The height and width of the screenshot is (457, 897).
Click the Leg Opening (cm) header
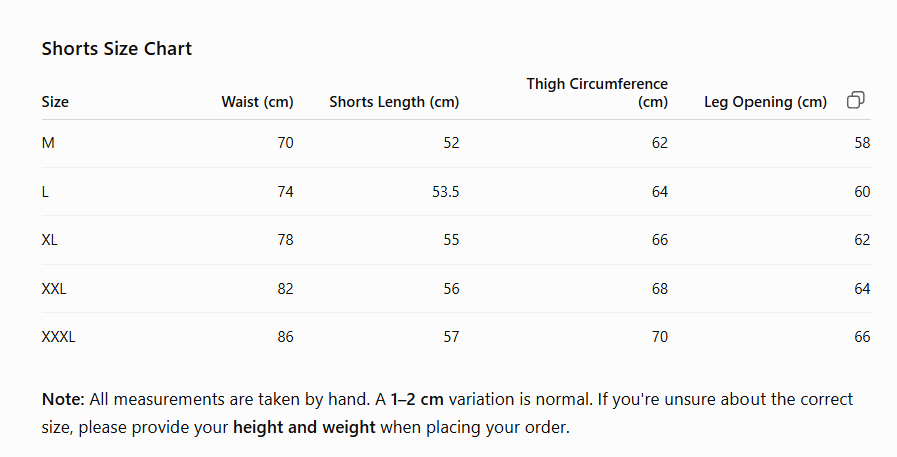point(765,102)
